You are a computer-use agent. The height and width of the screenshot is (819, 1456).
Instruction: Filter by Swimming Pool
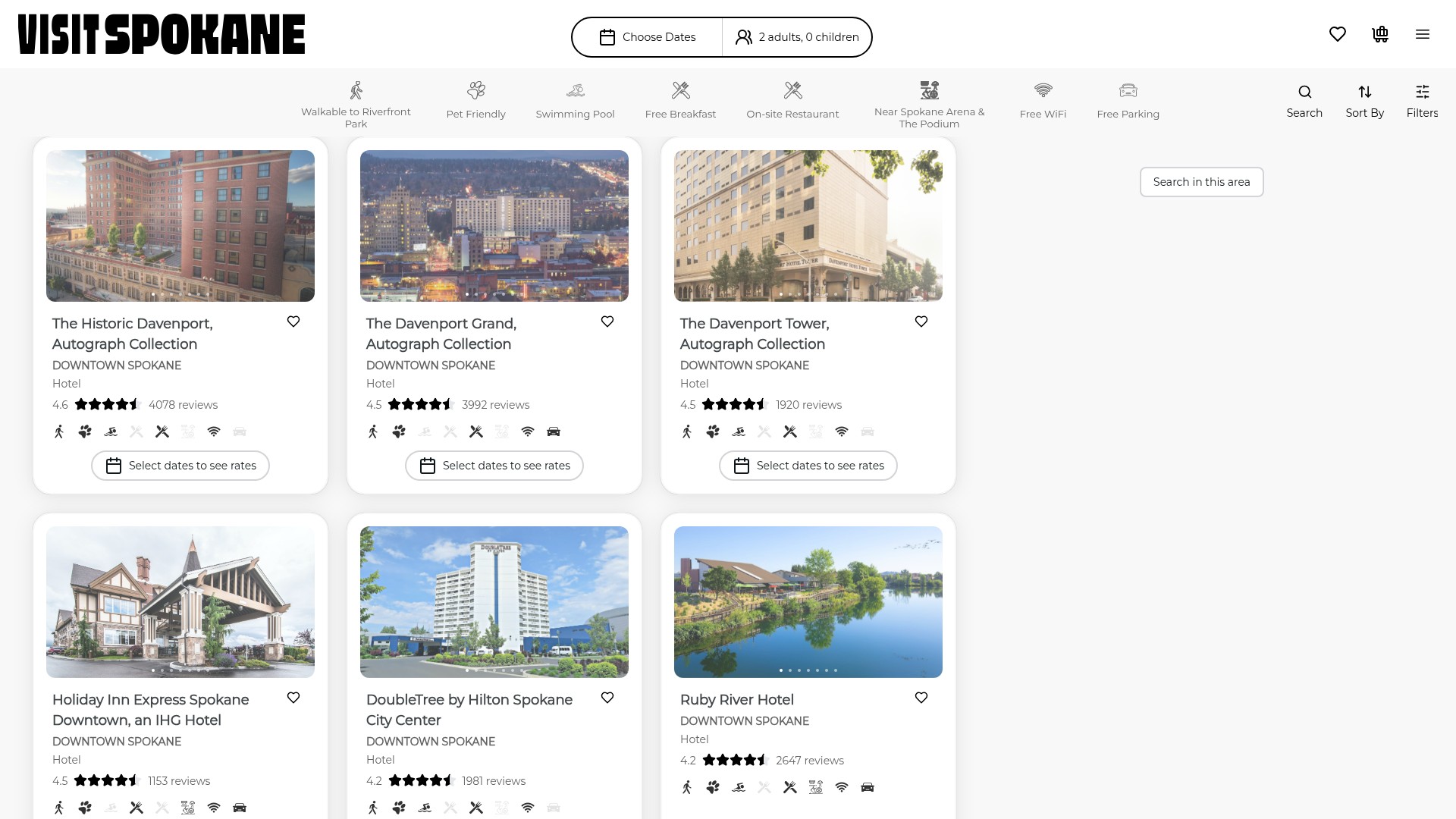[x=575, y=101]
